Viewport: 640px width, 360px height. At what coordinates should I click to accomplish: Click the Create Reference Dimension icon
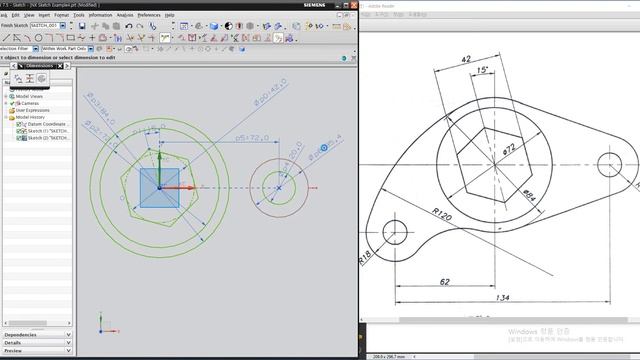[30, 78]
